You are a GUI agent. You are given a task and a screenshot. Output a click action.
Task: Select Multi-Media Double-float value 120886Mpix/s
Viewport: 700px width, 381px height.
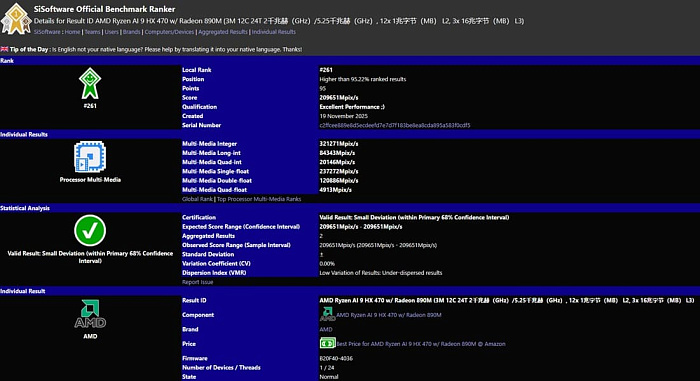coord(339,180)
